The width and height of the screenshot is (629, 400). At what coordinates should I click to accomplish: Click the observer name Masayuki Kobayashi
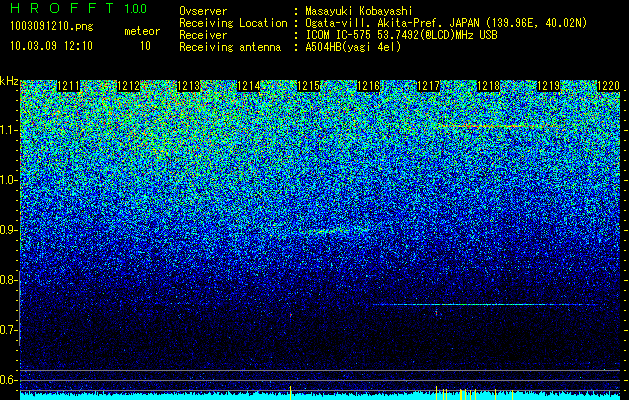[359, 12]
